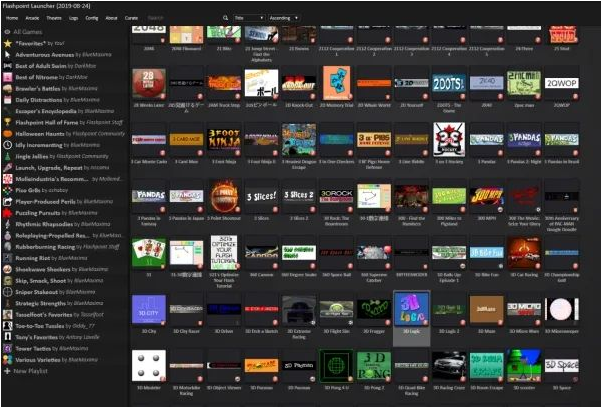Click the Tasselfoot's Favorites avatar icon
This screenshot has height=408, width=601.
pos(8,315)
